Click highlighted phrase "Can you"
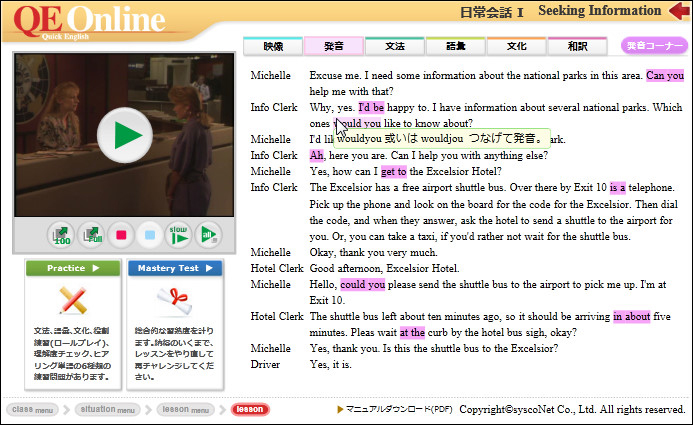This screenshot has width=693, height=425. (665, 76)
